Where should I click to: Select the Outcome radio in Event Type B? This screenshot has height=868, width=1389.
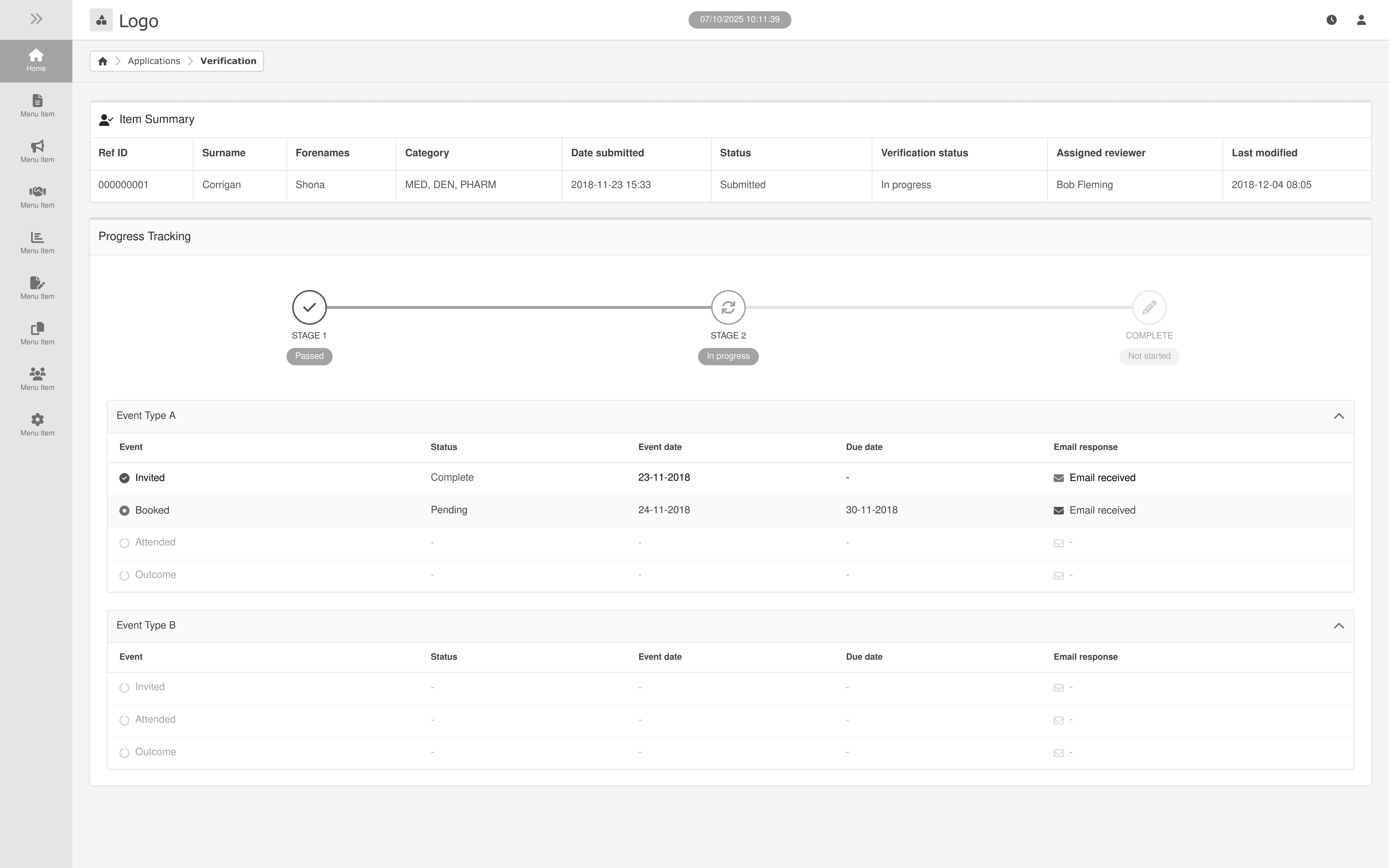124,753
